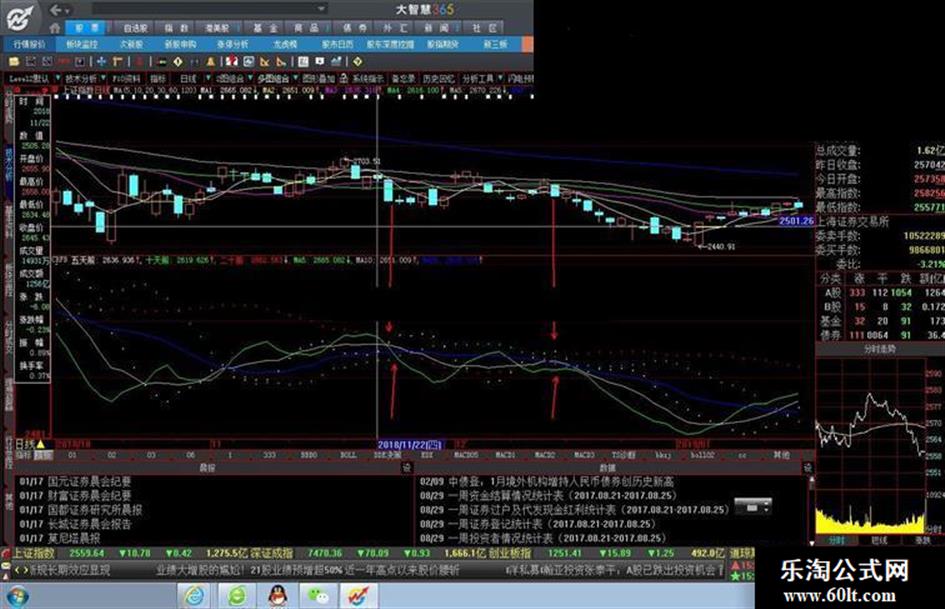Open 财富证券晨会纪要 news item
The width and height of the screenshot is (945, 609).
point(75,496)
